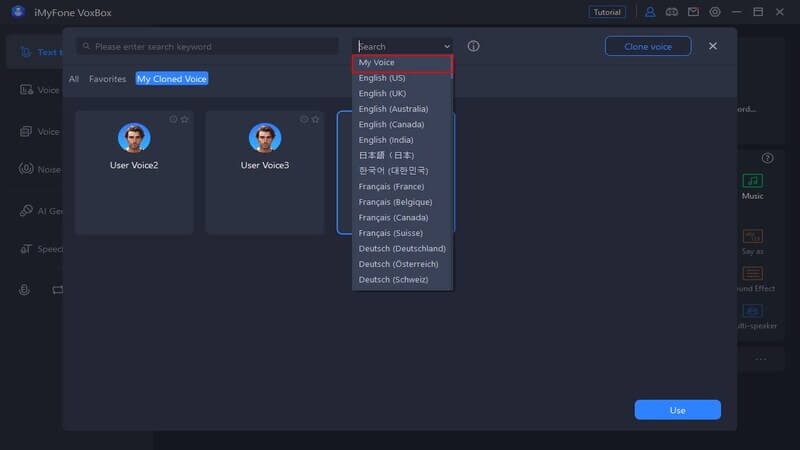Close the voice selection dialog
The height and width of the screenshot is (450, 800).
[x=713, y=46]
